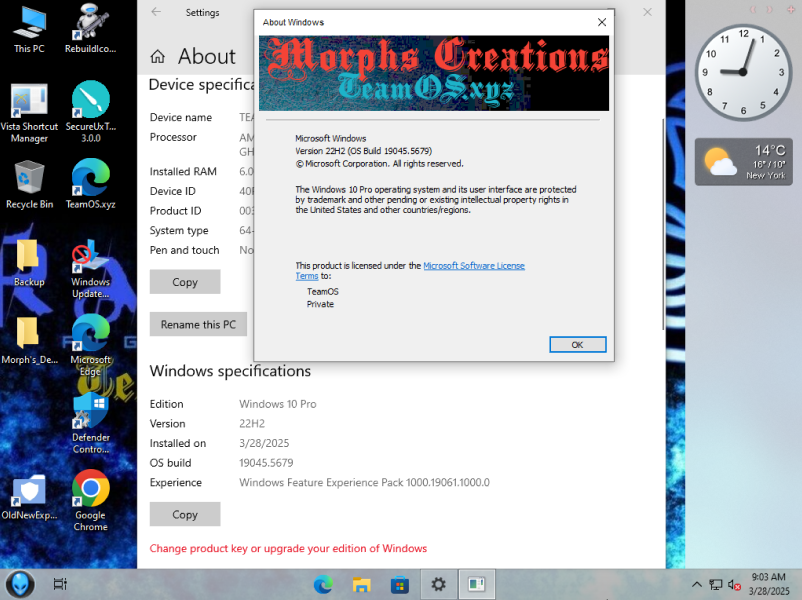Click the "Edition" label in Settings
The height and width of the screenshot is (600, 802).
click(166, 404)
